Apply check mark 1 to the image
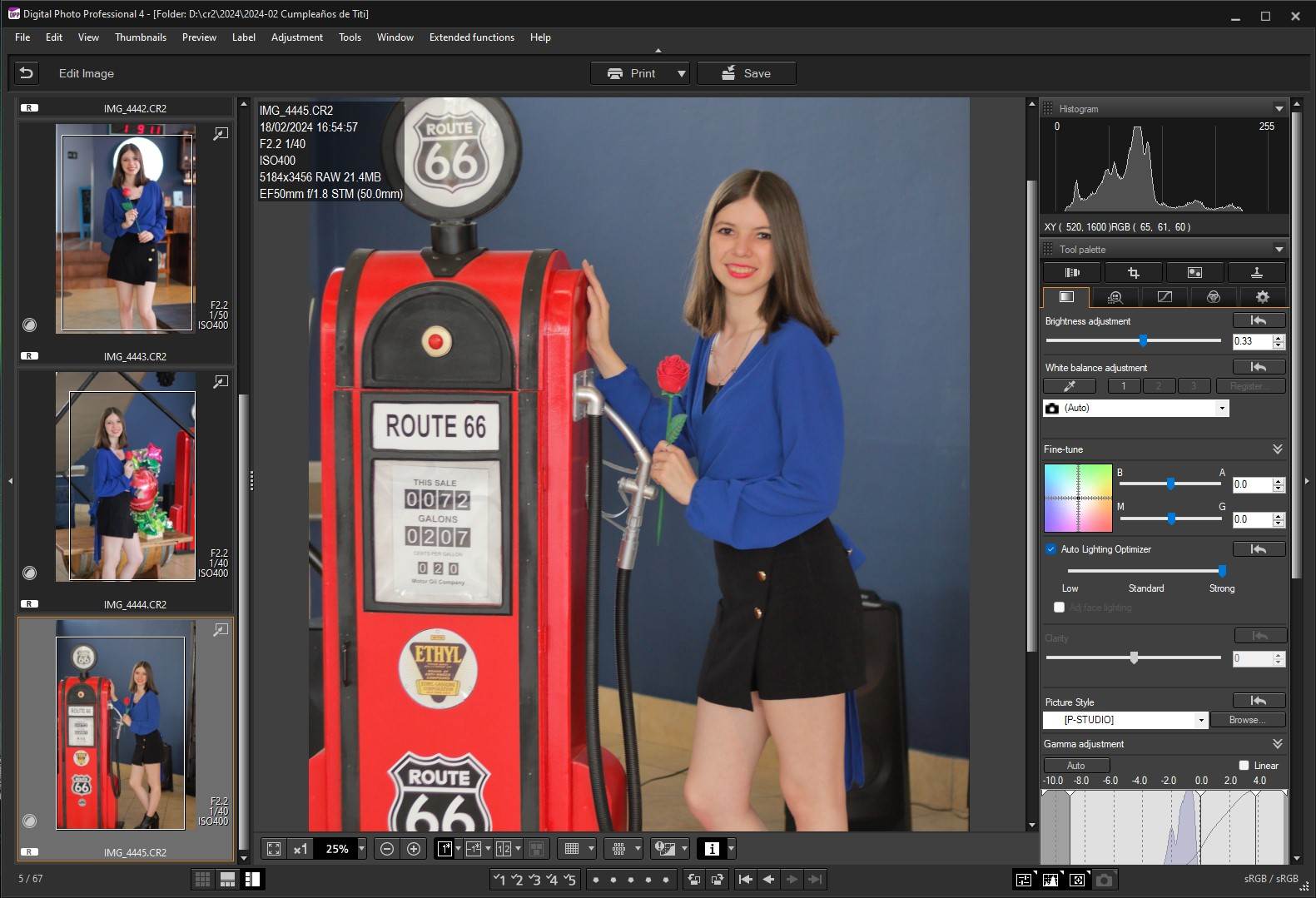This screenshot has height=898, width=1316. (499, 879)
